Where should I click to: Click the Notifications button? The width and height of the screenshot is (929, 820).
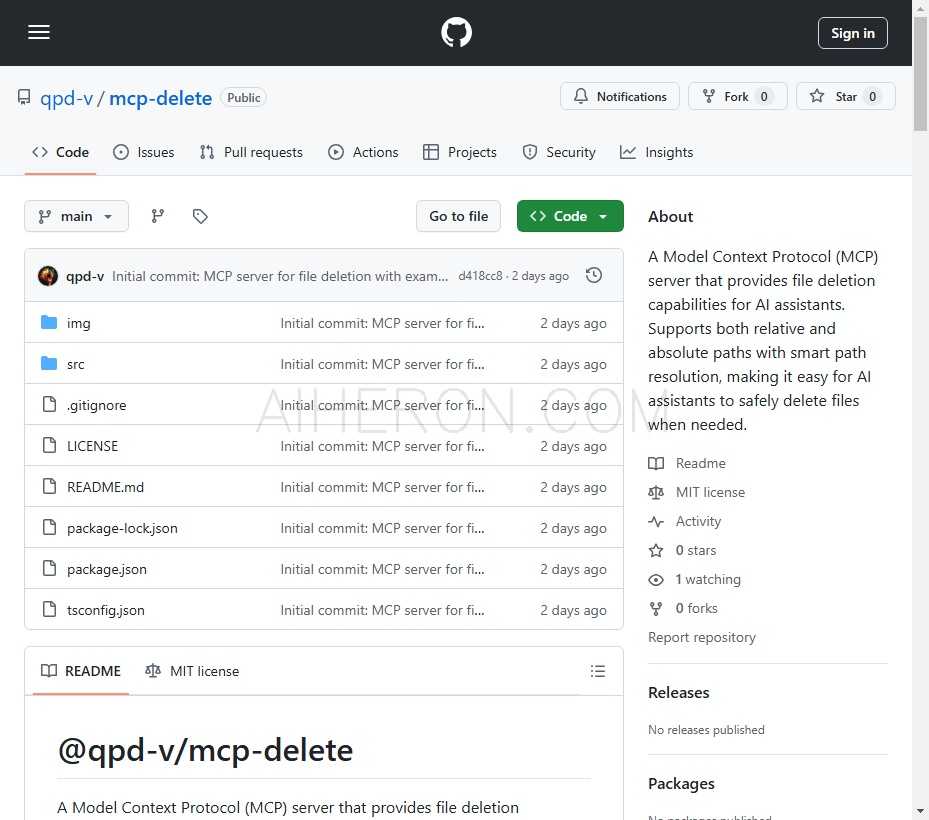coord(620,96)
